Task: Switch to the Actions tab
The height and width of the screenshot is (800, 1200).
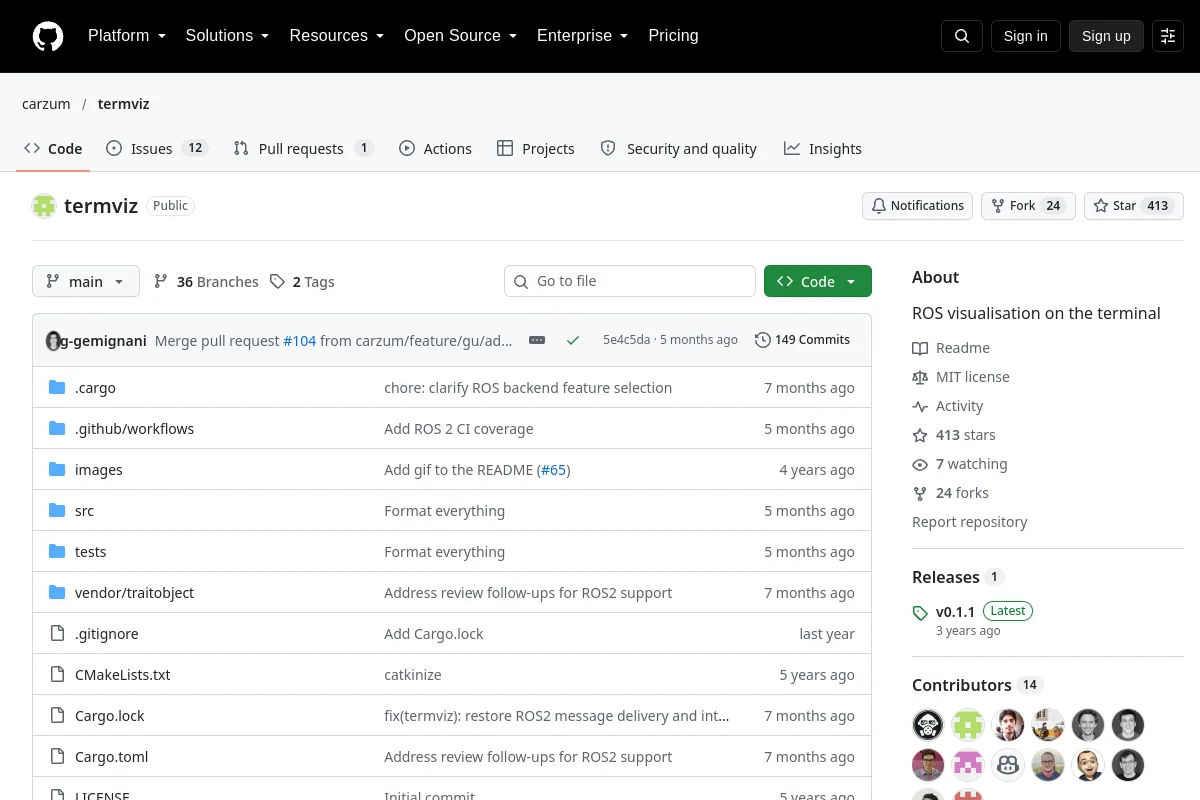Action: point(435,149)
